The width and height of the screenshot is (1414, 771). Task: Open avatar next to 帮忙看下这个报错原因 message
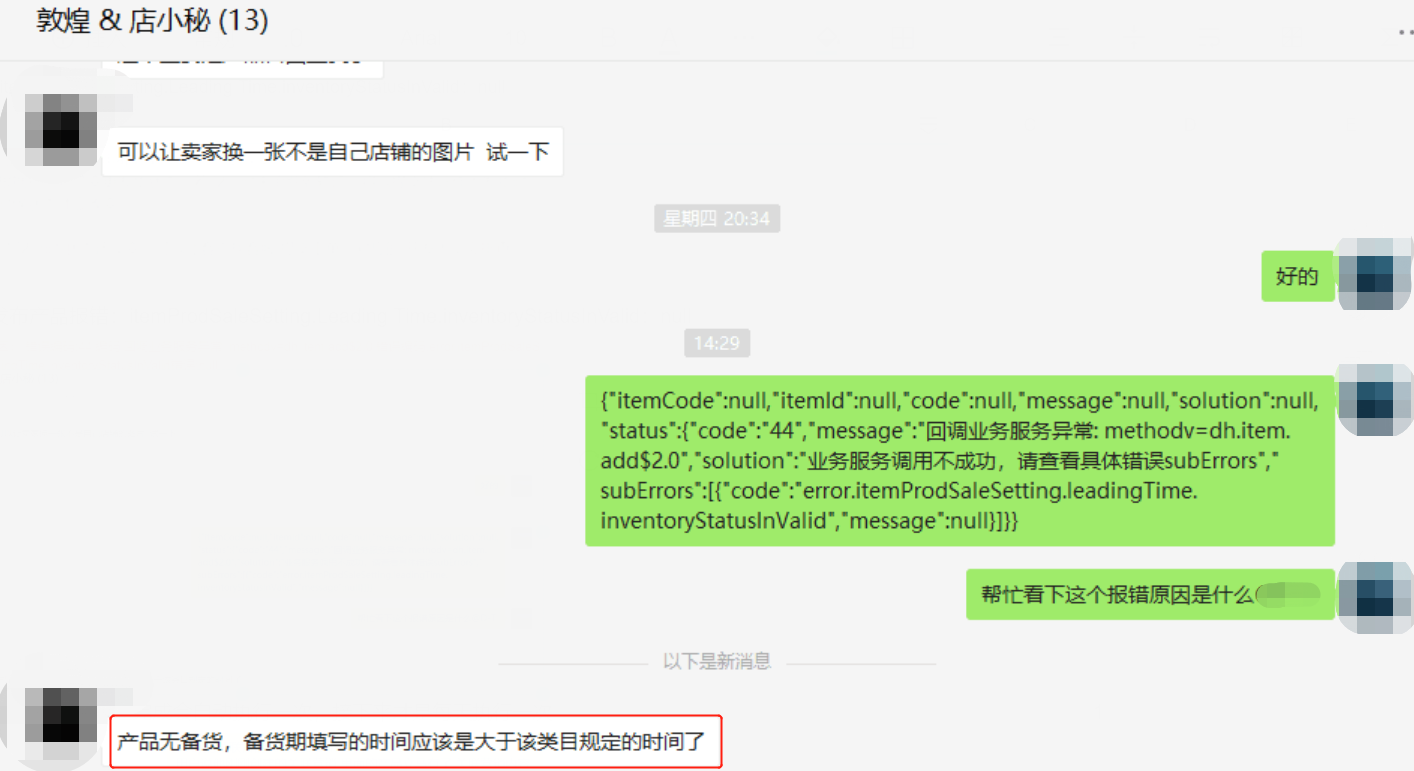tap(1375, 597)
